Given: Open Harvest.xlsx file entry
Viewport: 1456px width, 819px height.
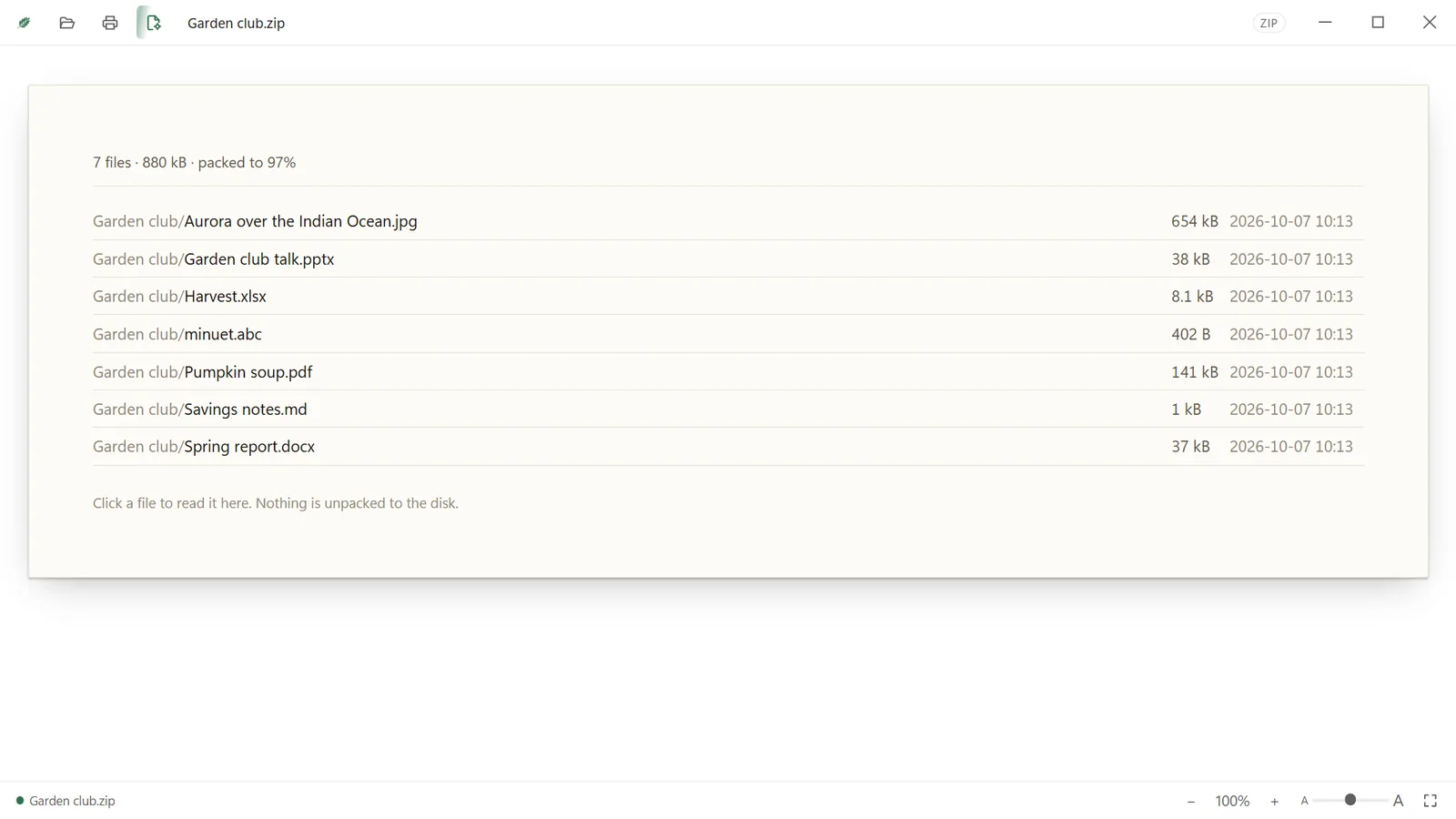Looking at the screenshot, I should [x=728, y=296].
